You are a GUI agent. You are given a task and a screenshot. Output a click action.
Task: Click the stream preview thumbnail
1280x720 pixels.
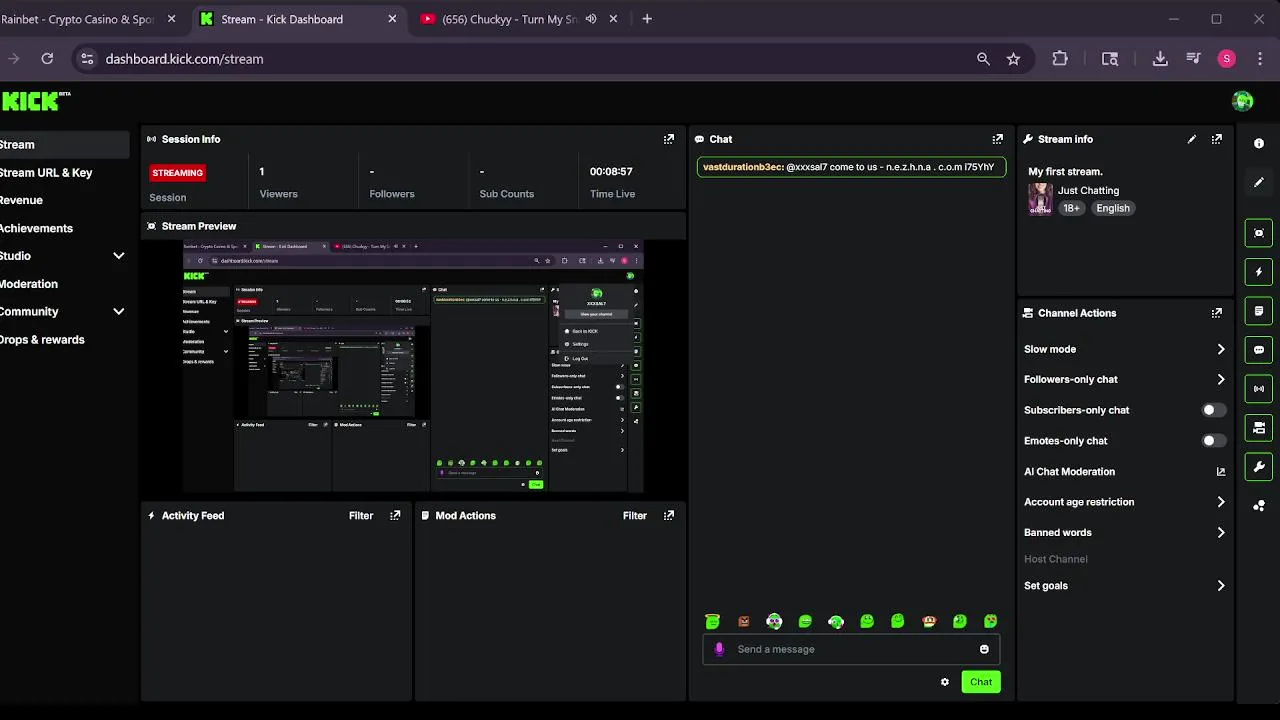[413, 366]
